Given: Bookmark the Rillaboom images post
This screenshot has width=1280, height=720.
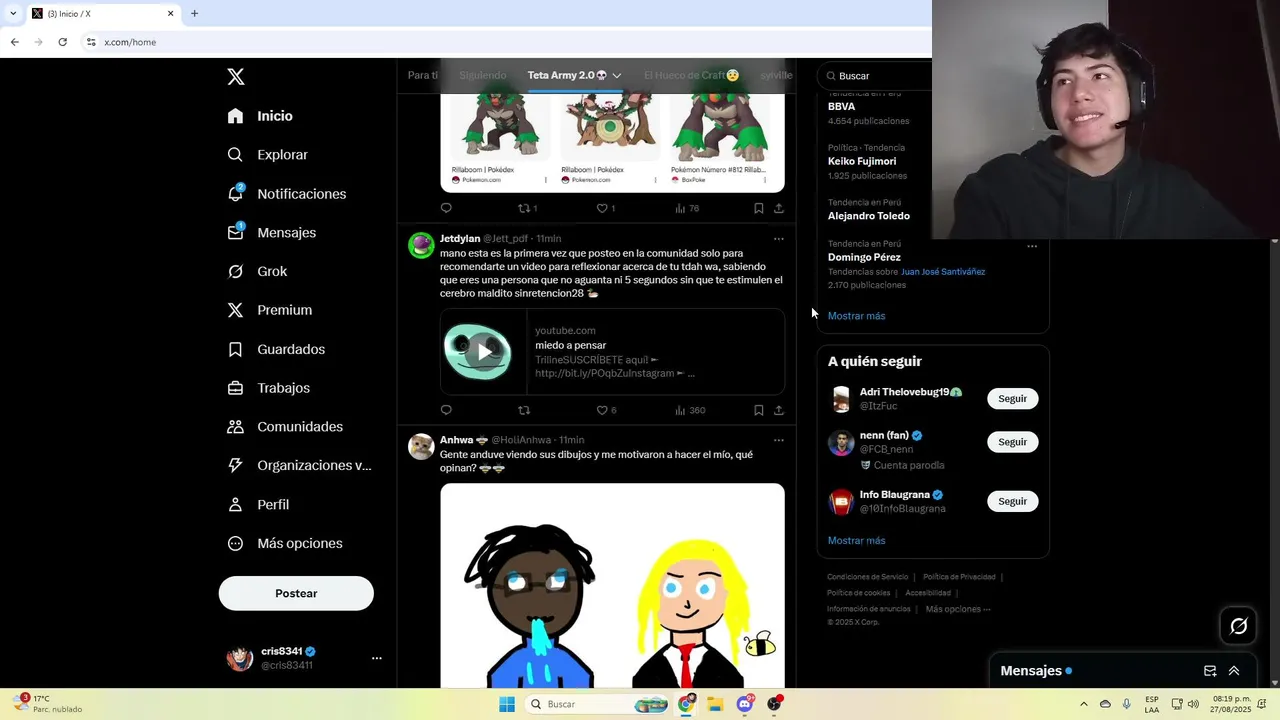Looking at the screenshot, I should [759, 208].
